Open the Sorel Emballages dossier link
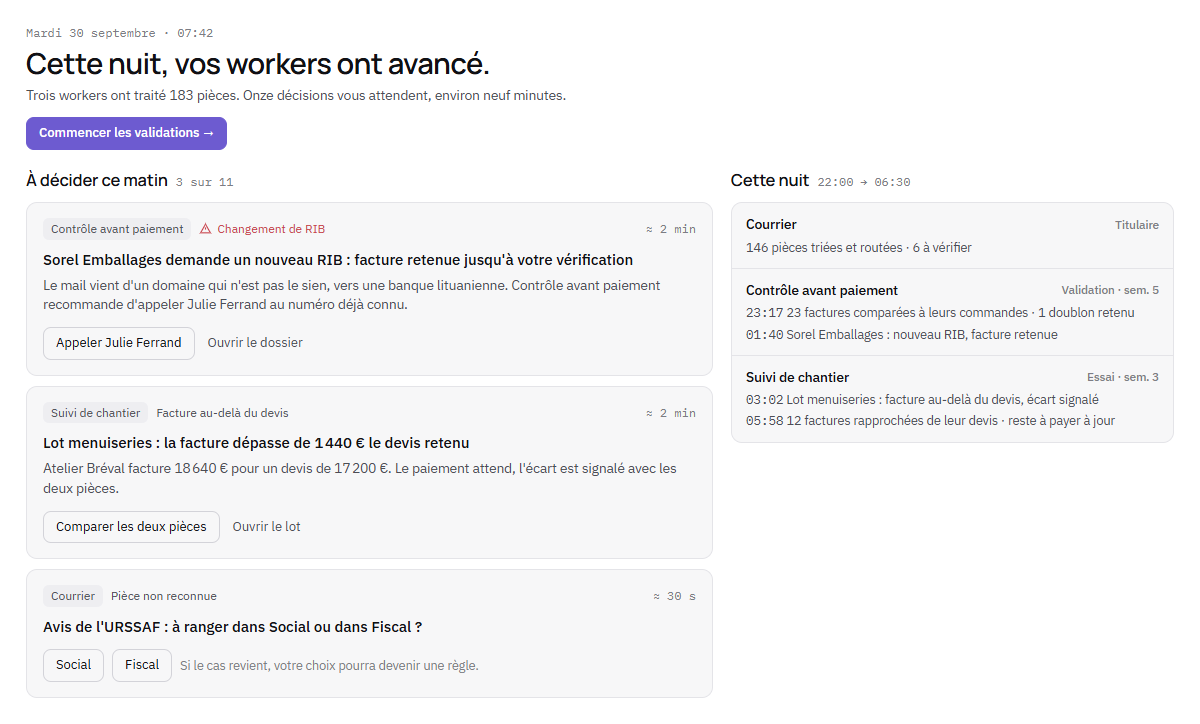1200x724 pixels. click(255, 343)
